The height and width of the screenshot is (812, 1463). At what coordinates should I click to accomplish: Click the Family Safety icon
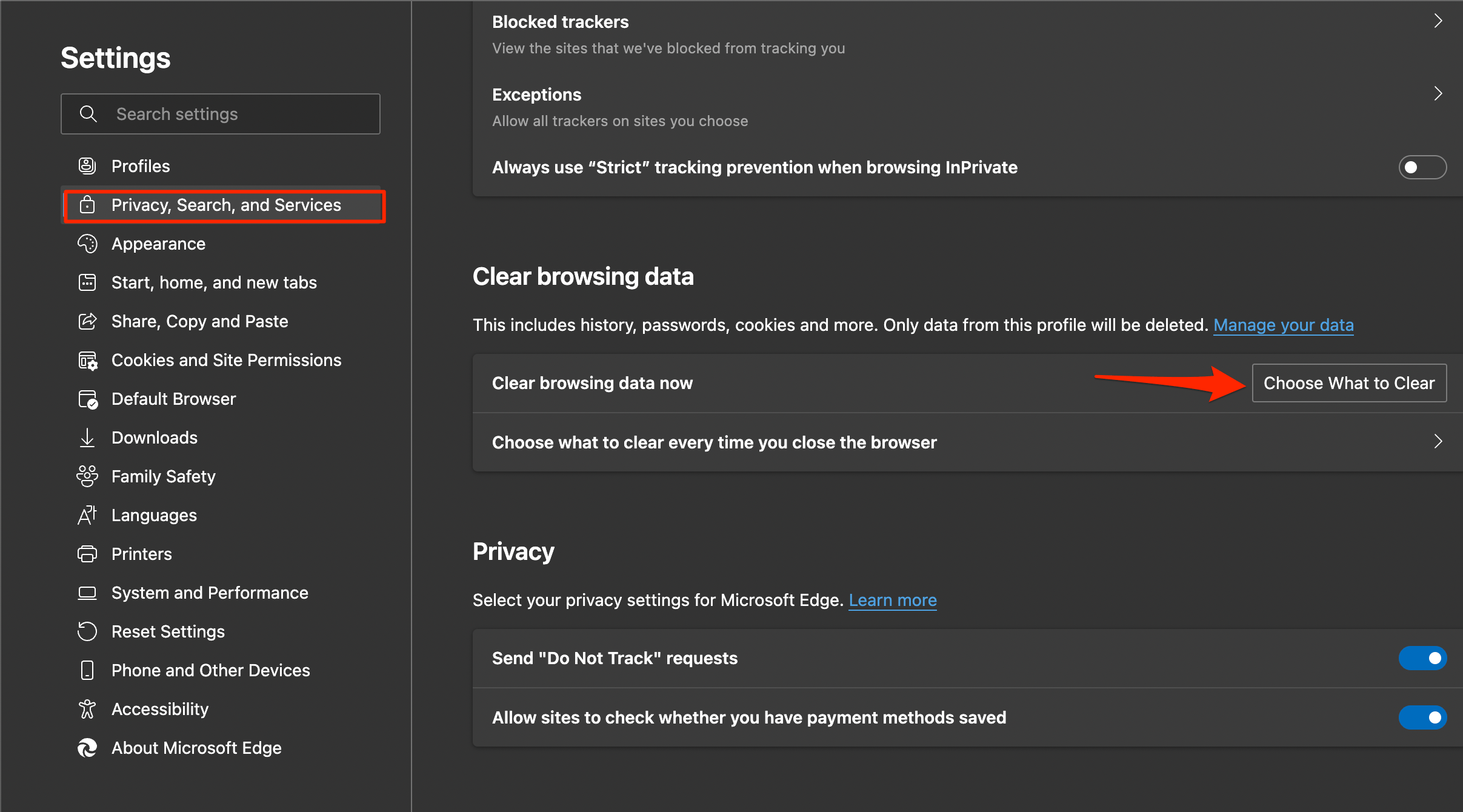click(x=87, y=476)
